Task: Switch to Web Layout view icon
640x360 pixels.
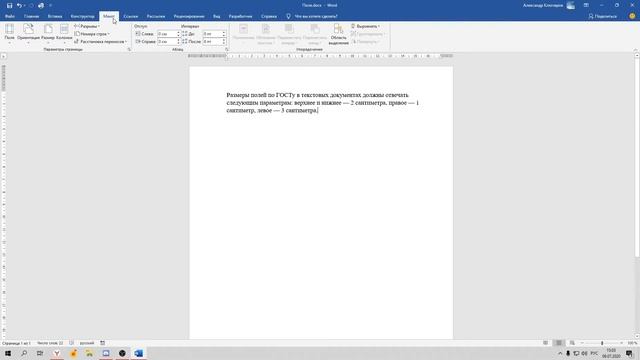Action: [572, 343]
